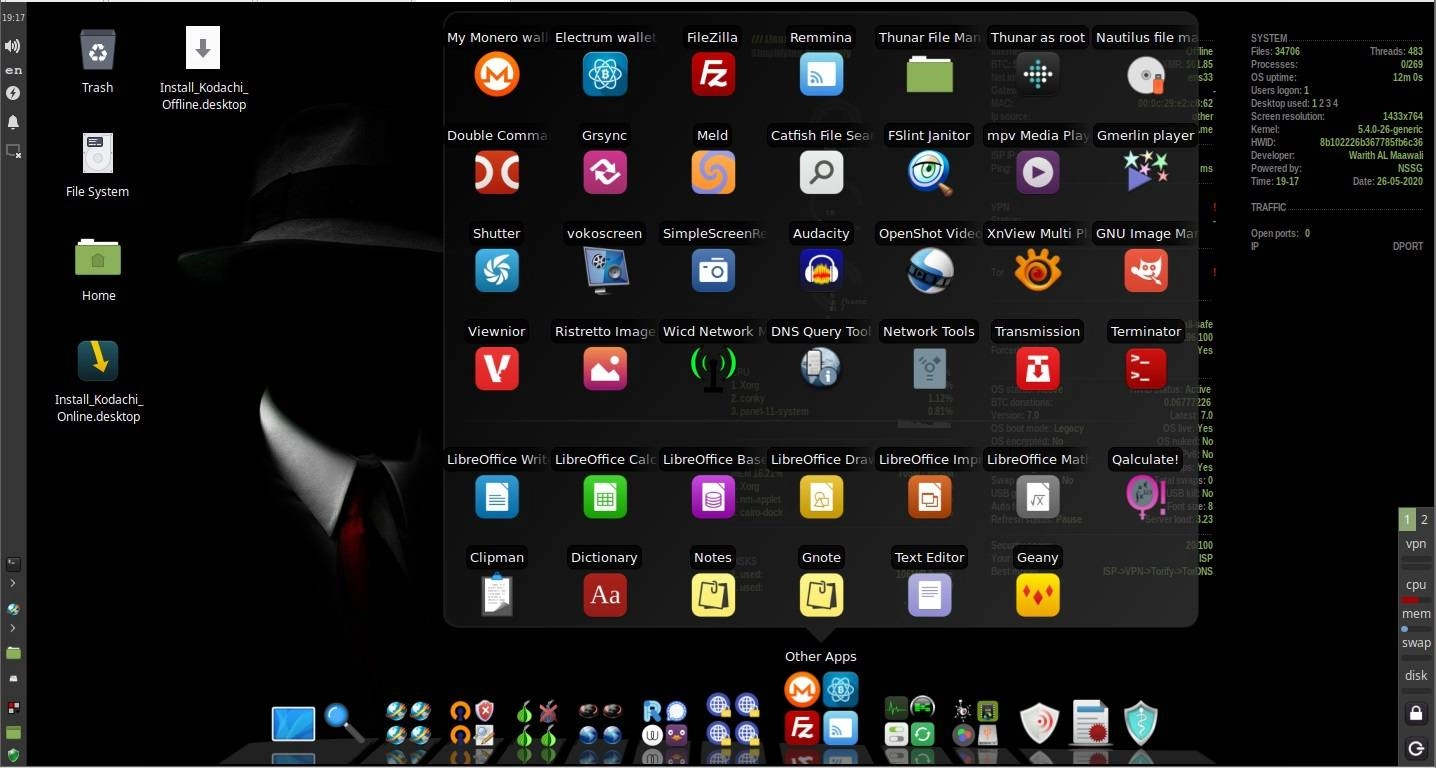Image resolution: width=1436 pixels, height=768 pixels.
Task: Open Catfish File Search
Action: (x=821, y=172)
